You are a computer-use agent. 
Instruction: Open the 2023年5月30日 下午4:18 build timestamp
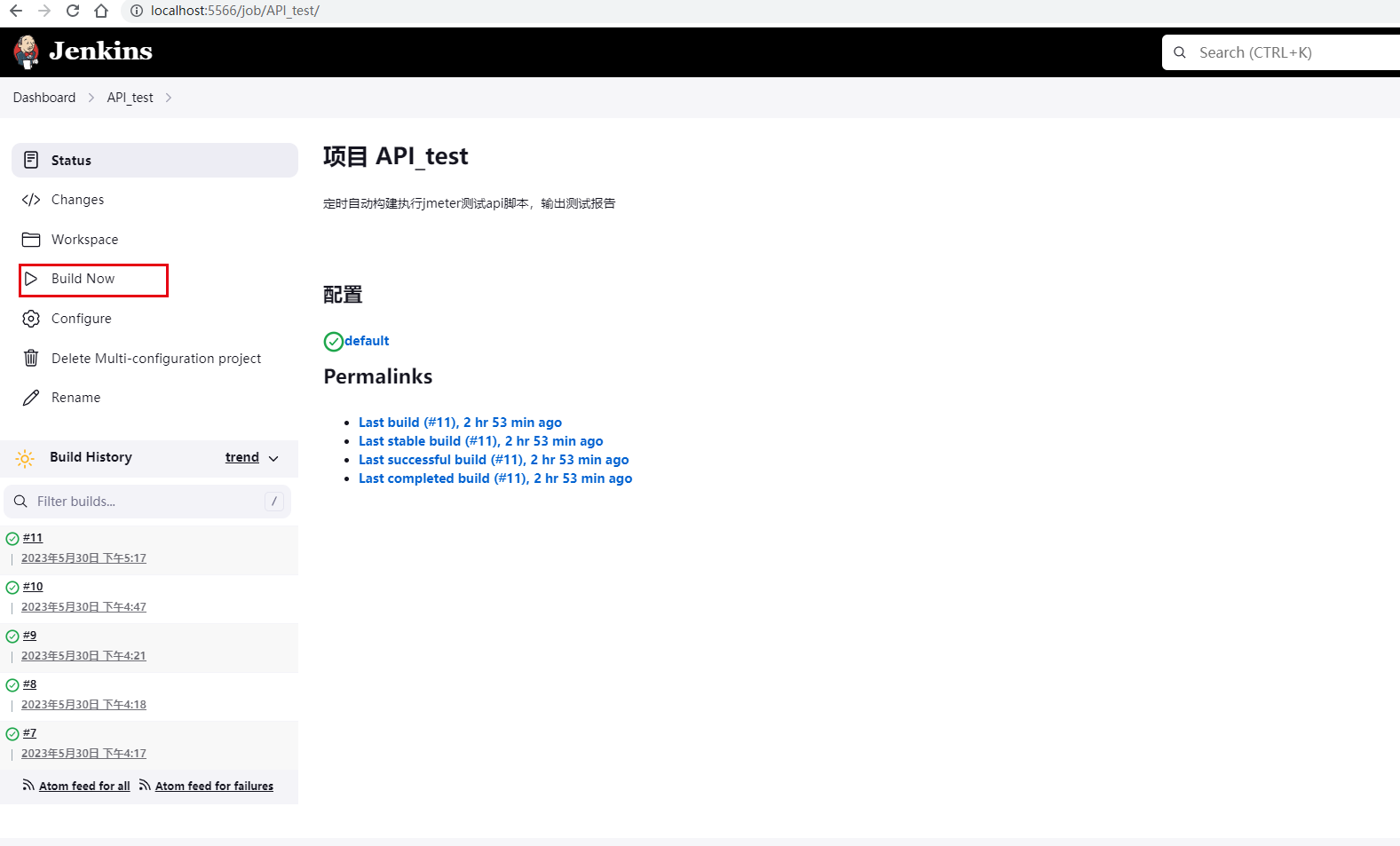point(83,705)
